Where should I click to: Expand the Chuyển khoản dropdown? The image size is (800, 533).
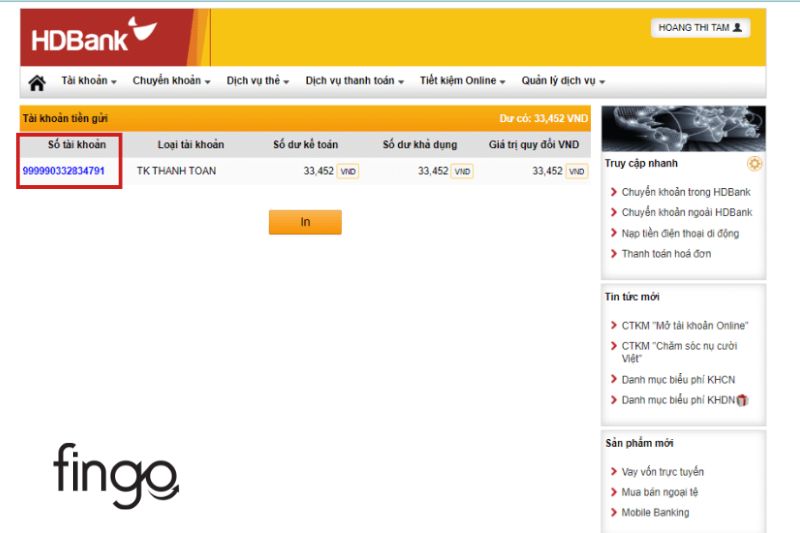point(171,81)
